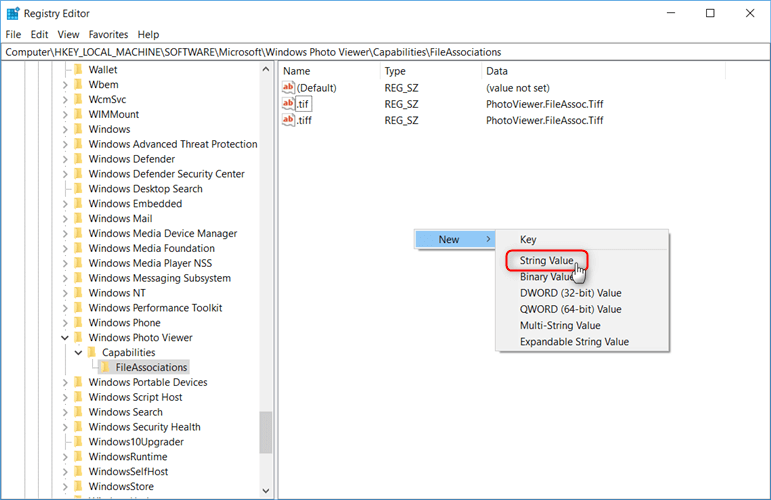Image resolution: width=771 pixels, height=500 pixels.
Task: Select the Windows Desktop Search tree item
Action: coord(146,189)
